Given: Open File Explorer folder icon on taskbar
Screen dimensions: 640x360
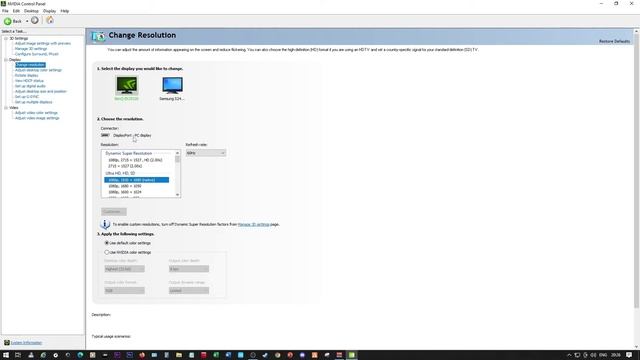Looking at the screenshot, I should tap(179, 355).
